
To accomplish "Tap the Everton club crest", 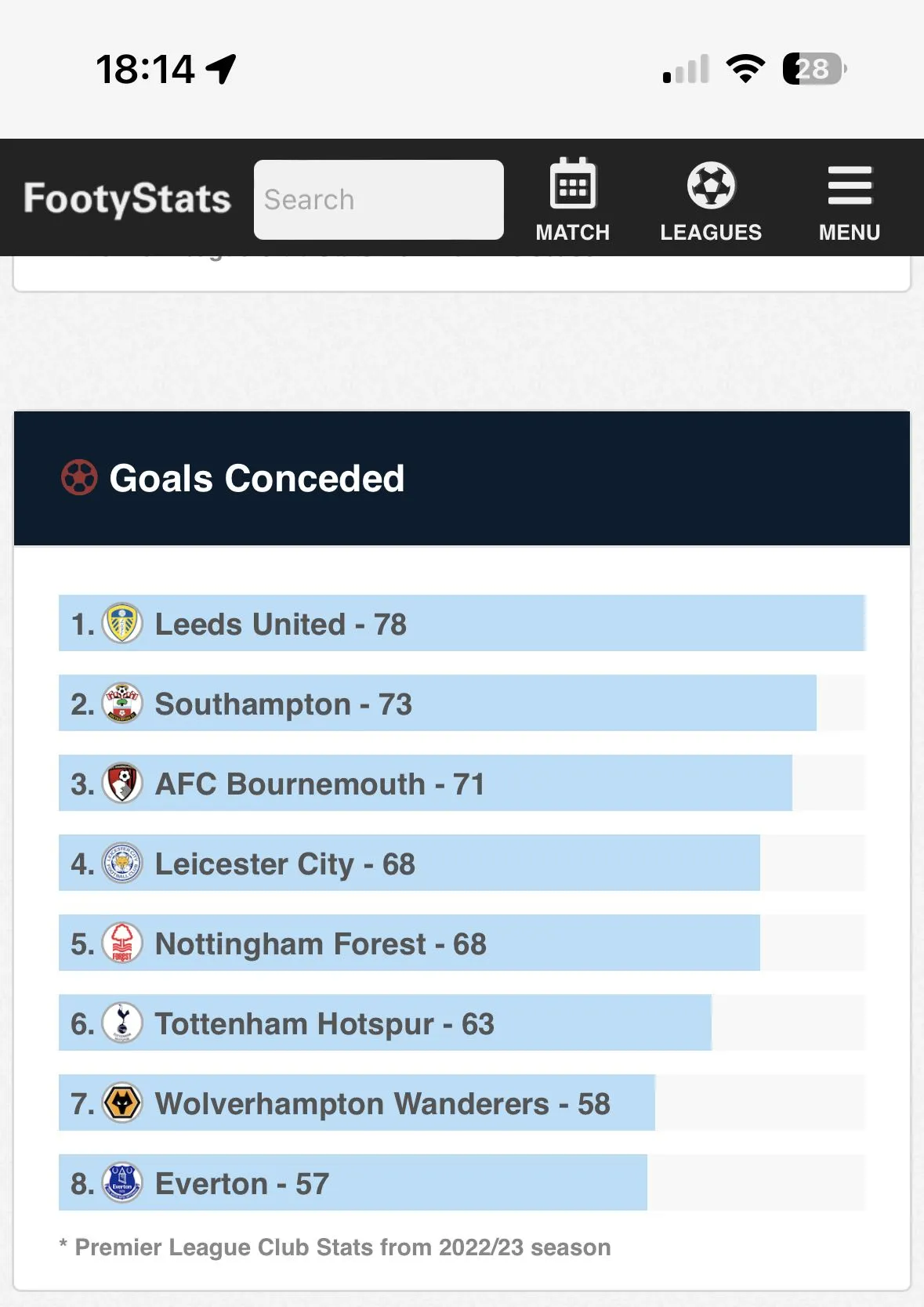I will 122,1183.
